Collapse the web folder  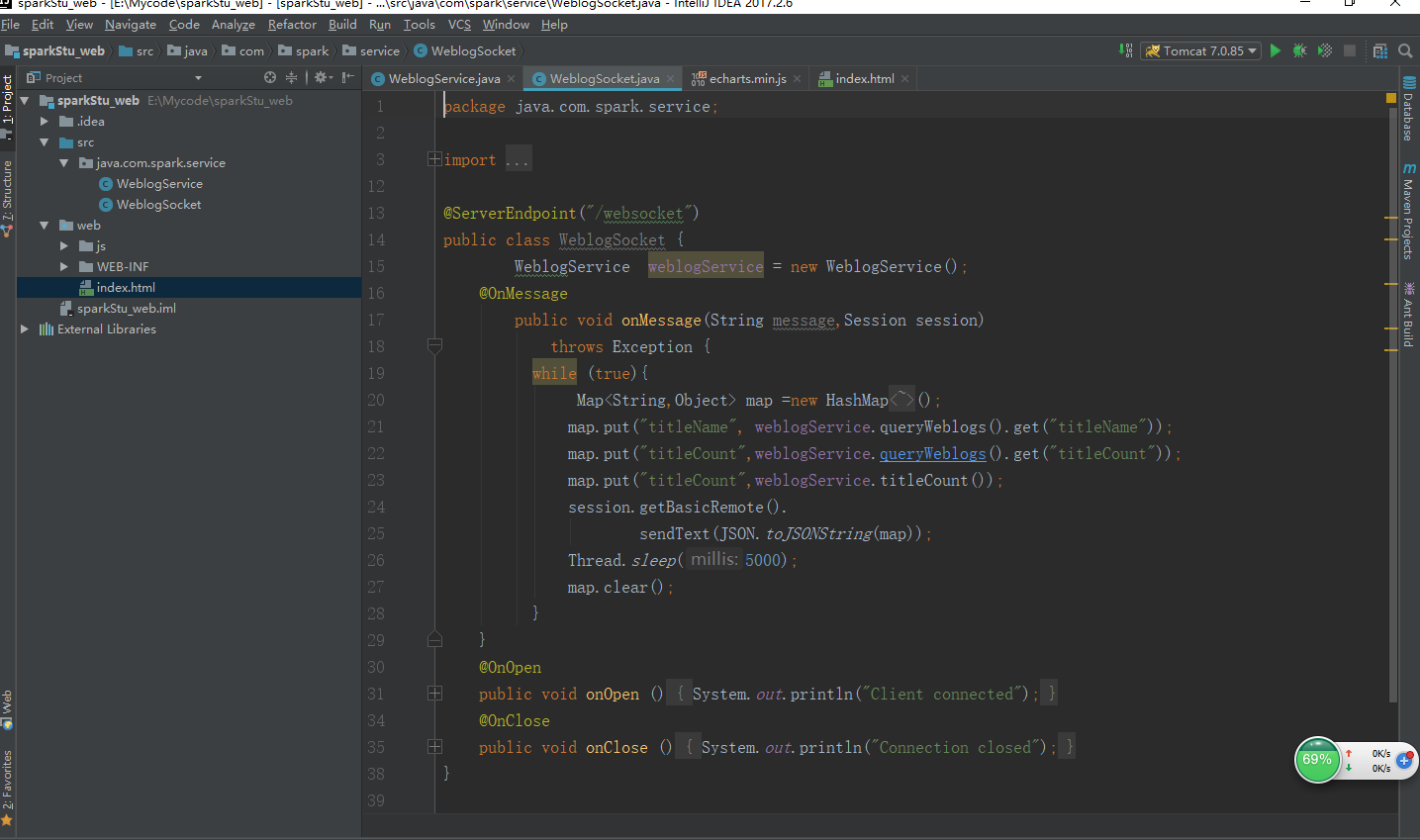point(45,226)
